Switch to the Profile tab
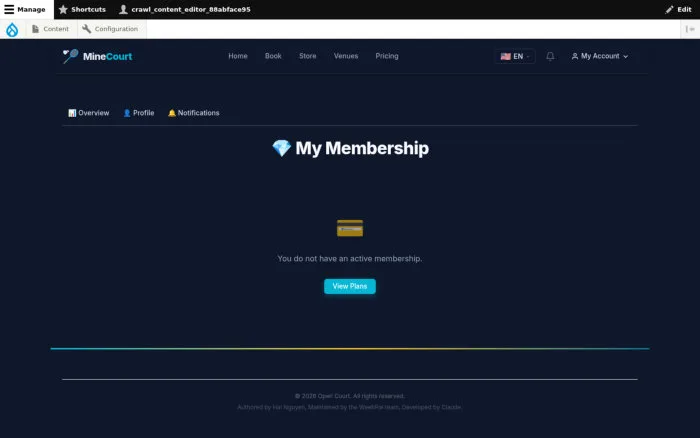The height and width of the screenshot is (438, 700). click(138, 113)
